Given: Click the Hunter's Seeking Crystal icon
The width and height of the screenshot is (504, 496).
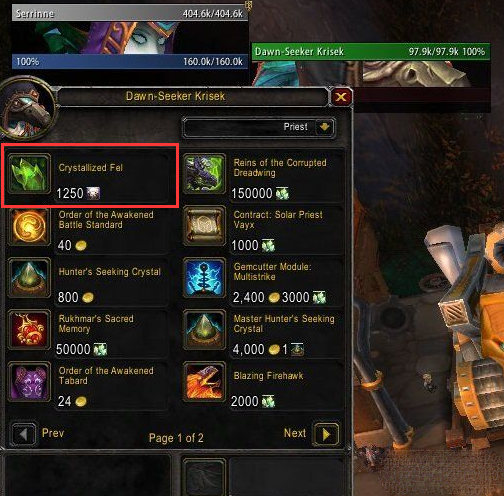Looking at the screenshot, I should coord(29,278).
